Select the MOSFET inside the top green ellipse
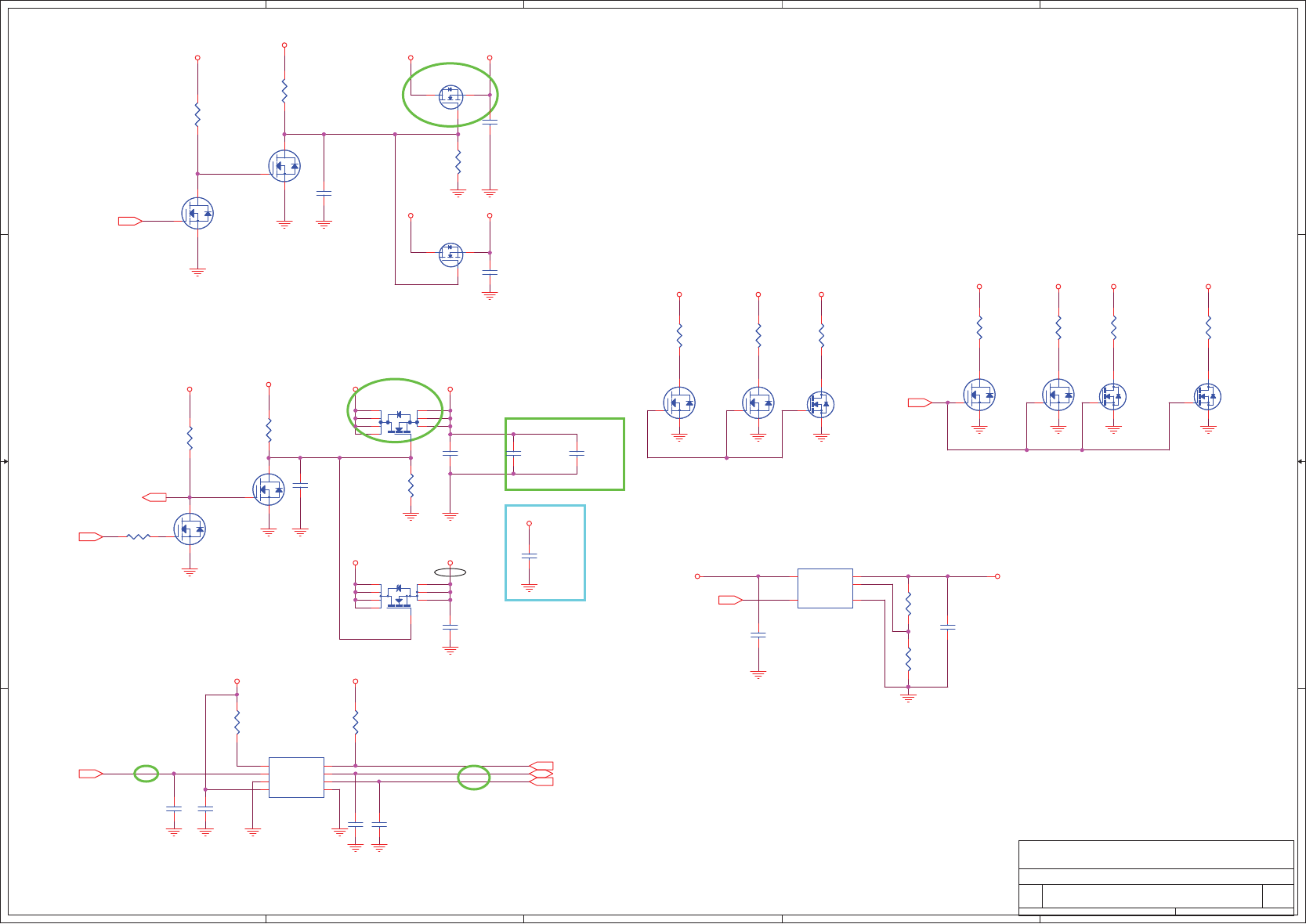The height and width of the screenshot is (924, 1306). coord(450,97)
